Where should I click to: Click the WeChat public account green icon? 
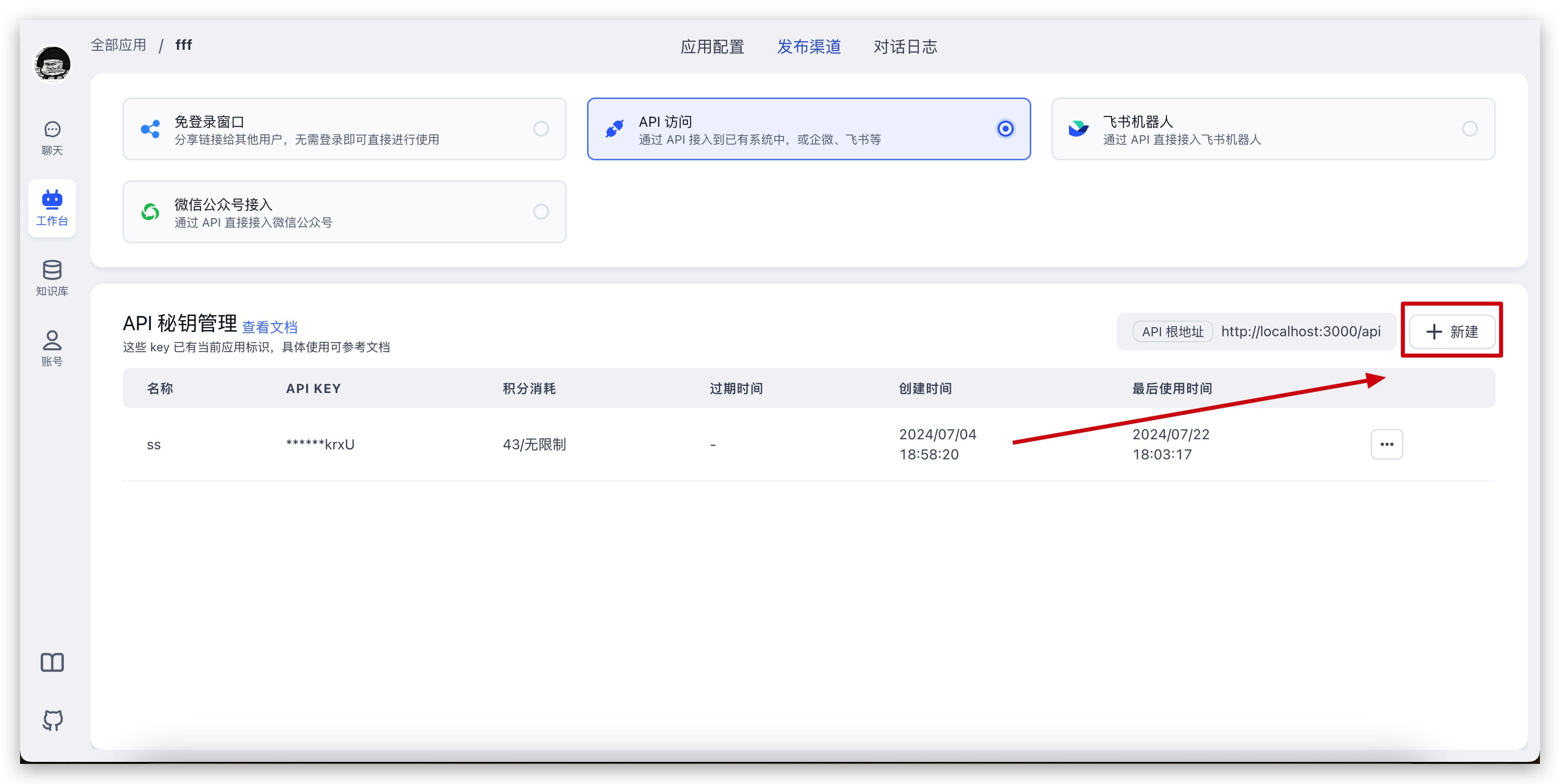click(x=150, y=211)
